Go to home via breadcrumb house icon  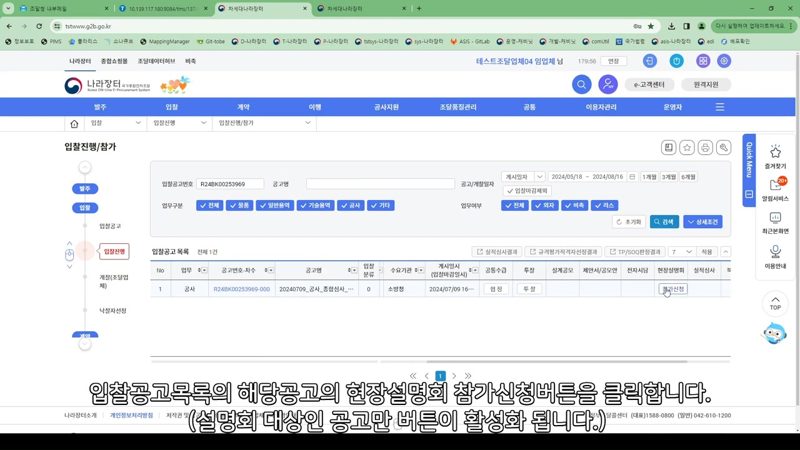(x=74, y=123)
